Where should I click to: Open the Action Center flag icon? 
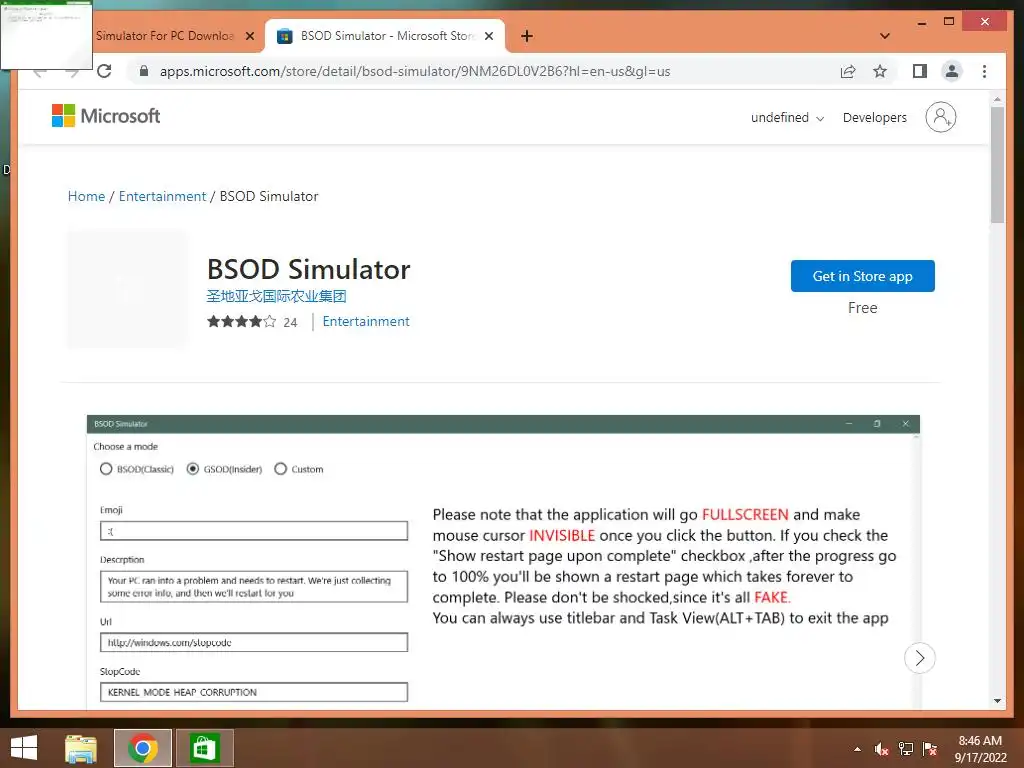930,749
